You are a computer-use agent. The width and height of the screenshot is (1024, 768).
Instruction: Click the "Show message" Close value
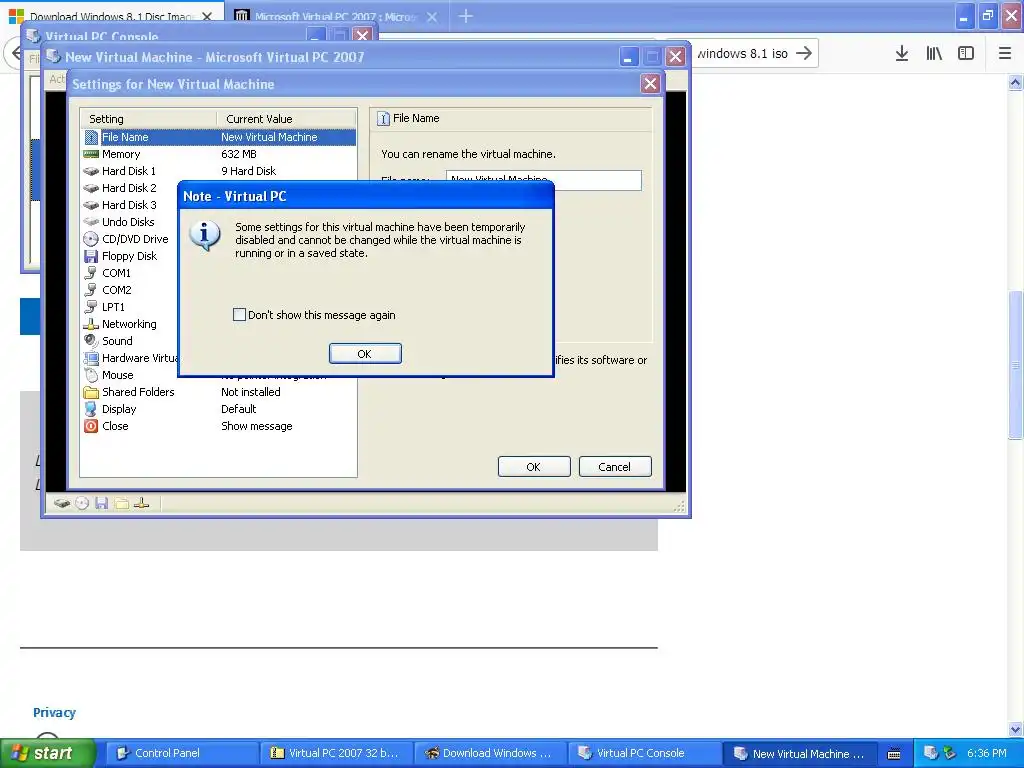(257, 426)
